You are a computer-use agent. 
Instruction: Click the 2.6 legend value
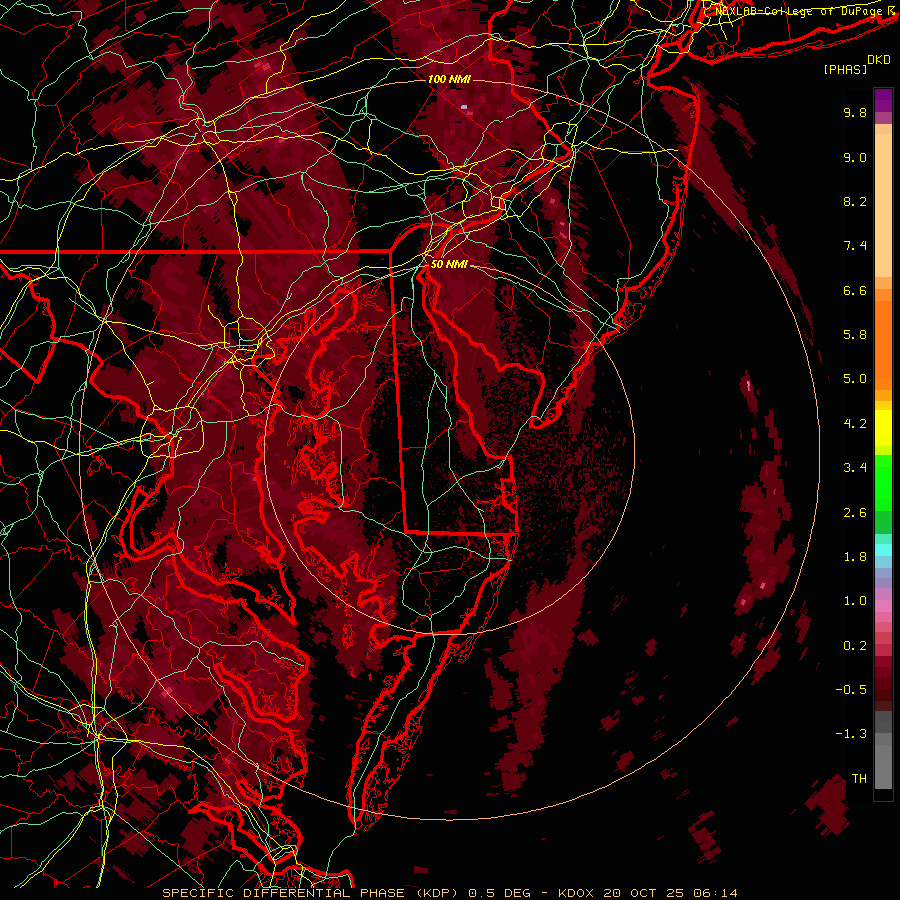855,513
